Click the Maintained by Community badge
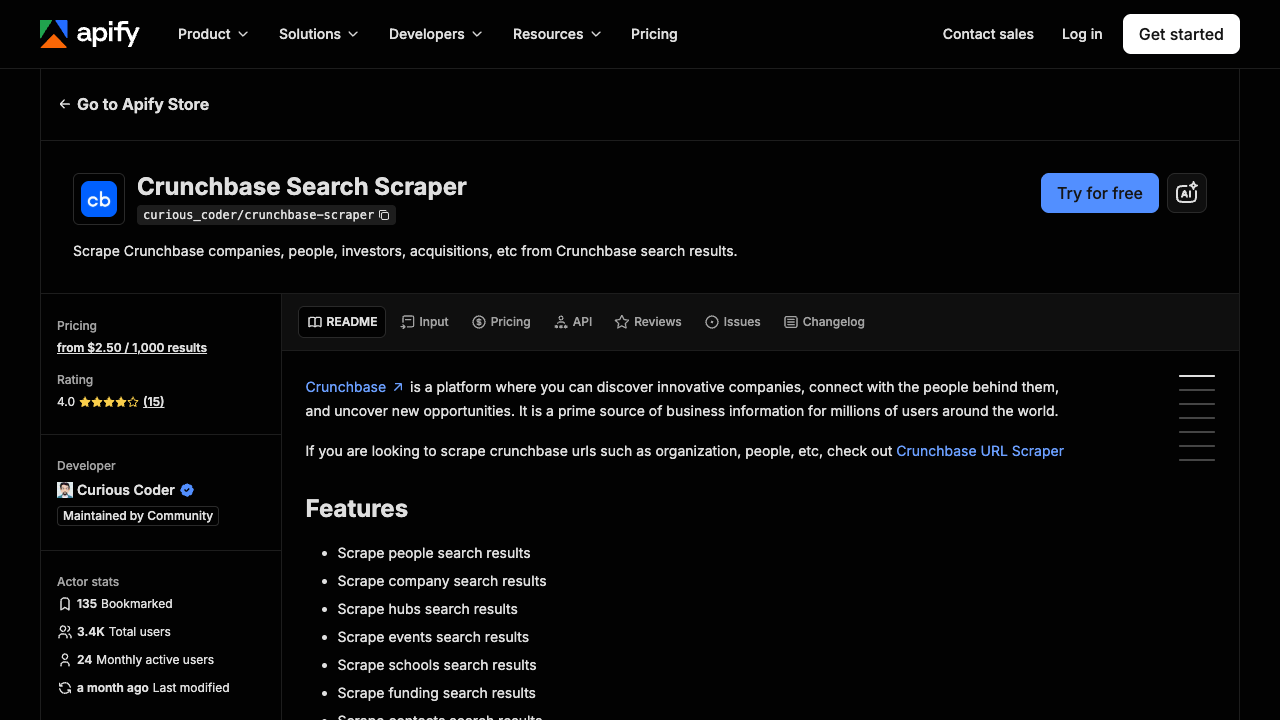Image resolution: width=1280 pixels, height=720 pixels. tap(138, 516)
